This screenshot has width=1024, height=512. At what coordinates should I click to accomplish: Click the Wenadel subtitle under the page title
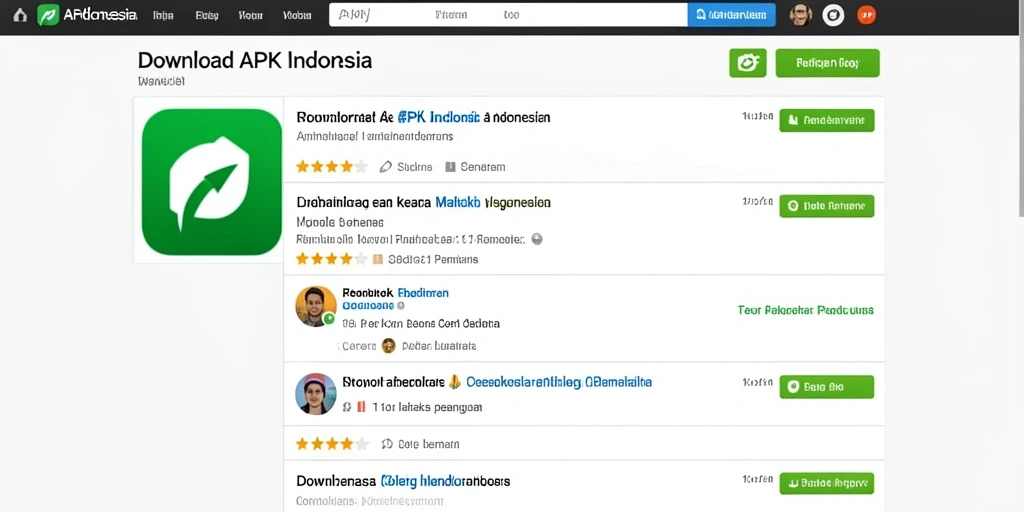[x=162, y=82]
